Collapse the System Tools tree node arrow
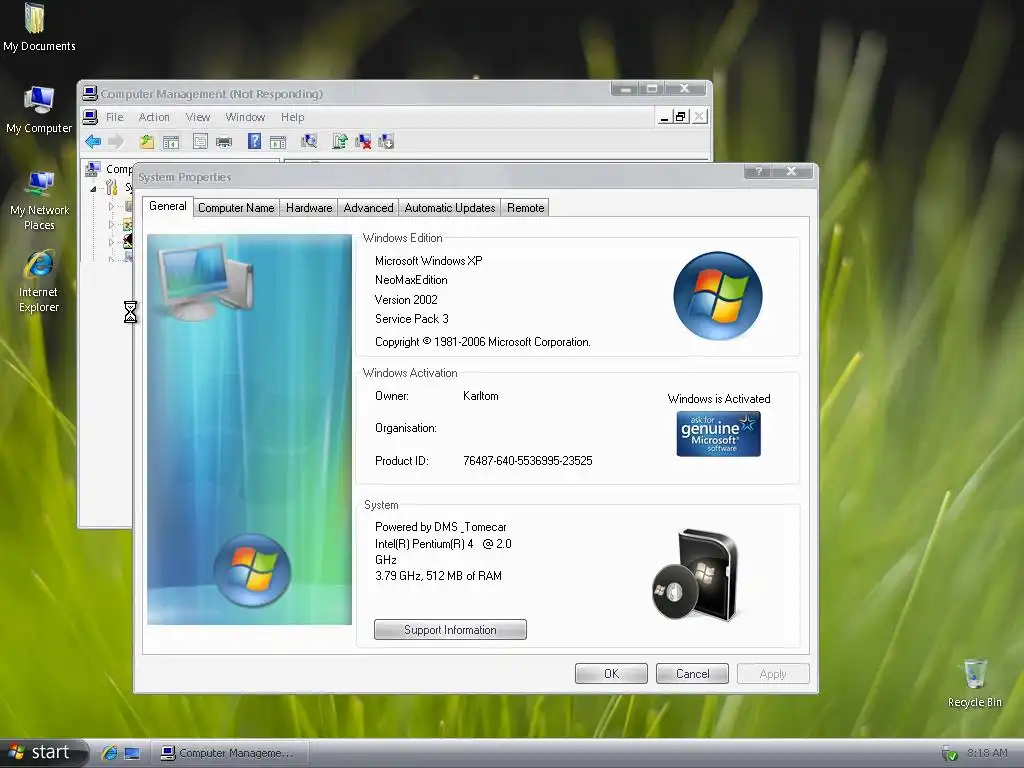 (x=93, y=189)
